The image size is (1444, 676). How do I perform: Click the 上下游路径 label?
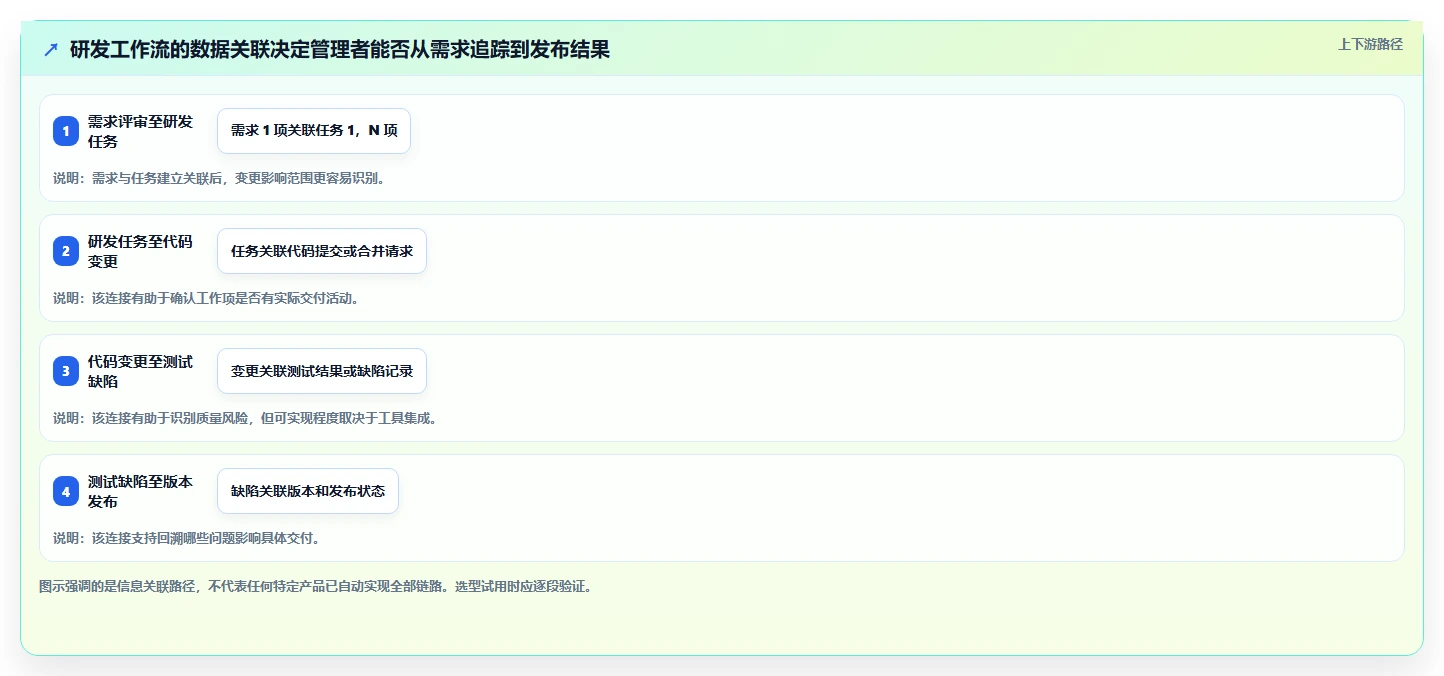1370,44
